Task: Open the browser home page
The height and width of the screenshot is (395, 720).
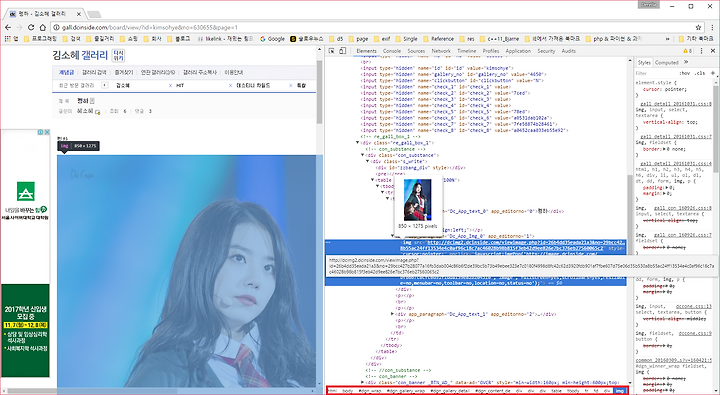Action: 42,28
